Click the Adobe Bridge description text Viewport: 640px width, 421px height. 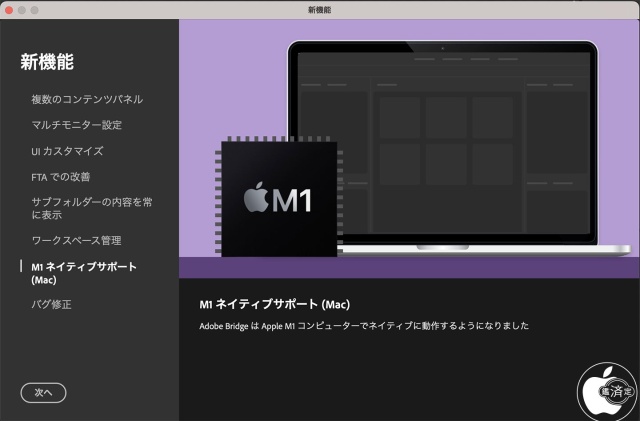click(x=364, y=326)
